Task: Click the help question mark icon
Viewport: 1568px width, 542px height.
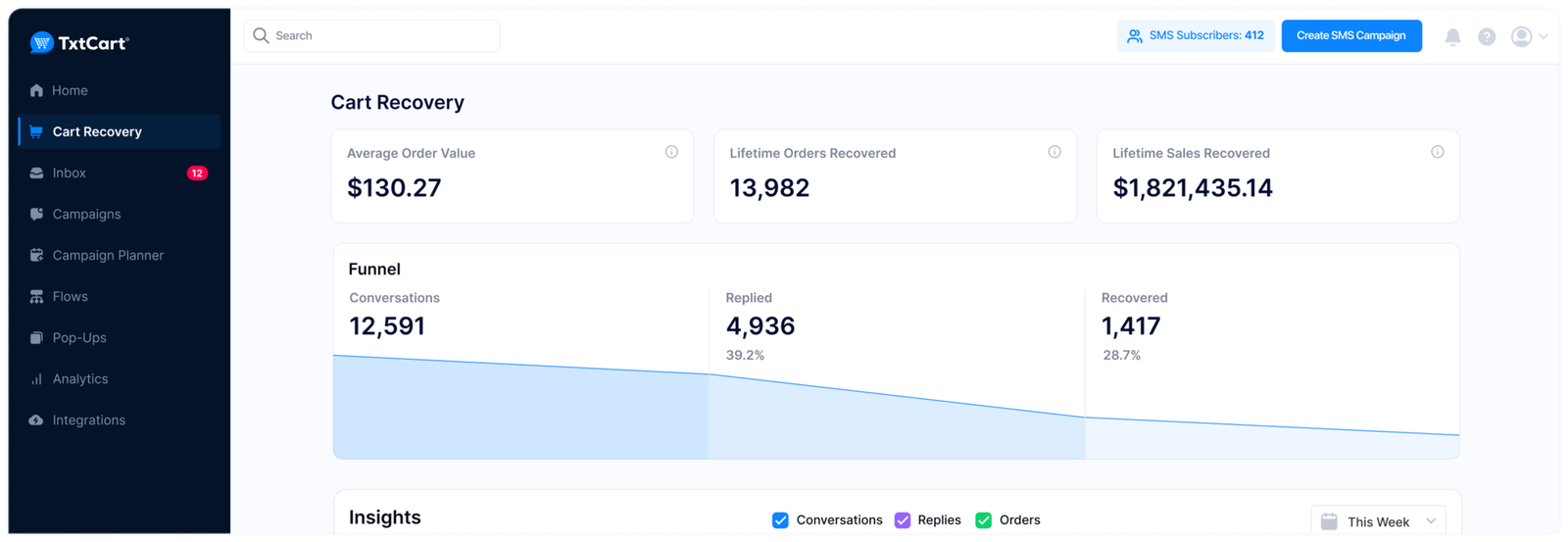Action: pos(1487,36)
